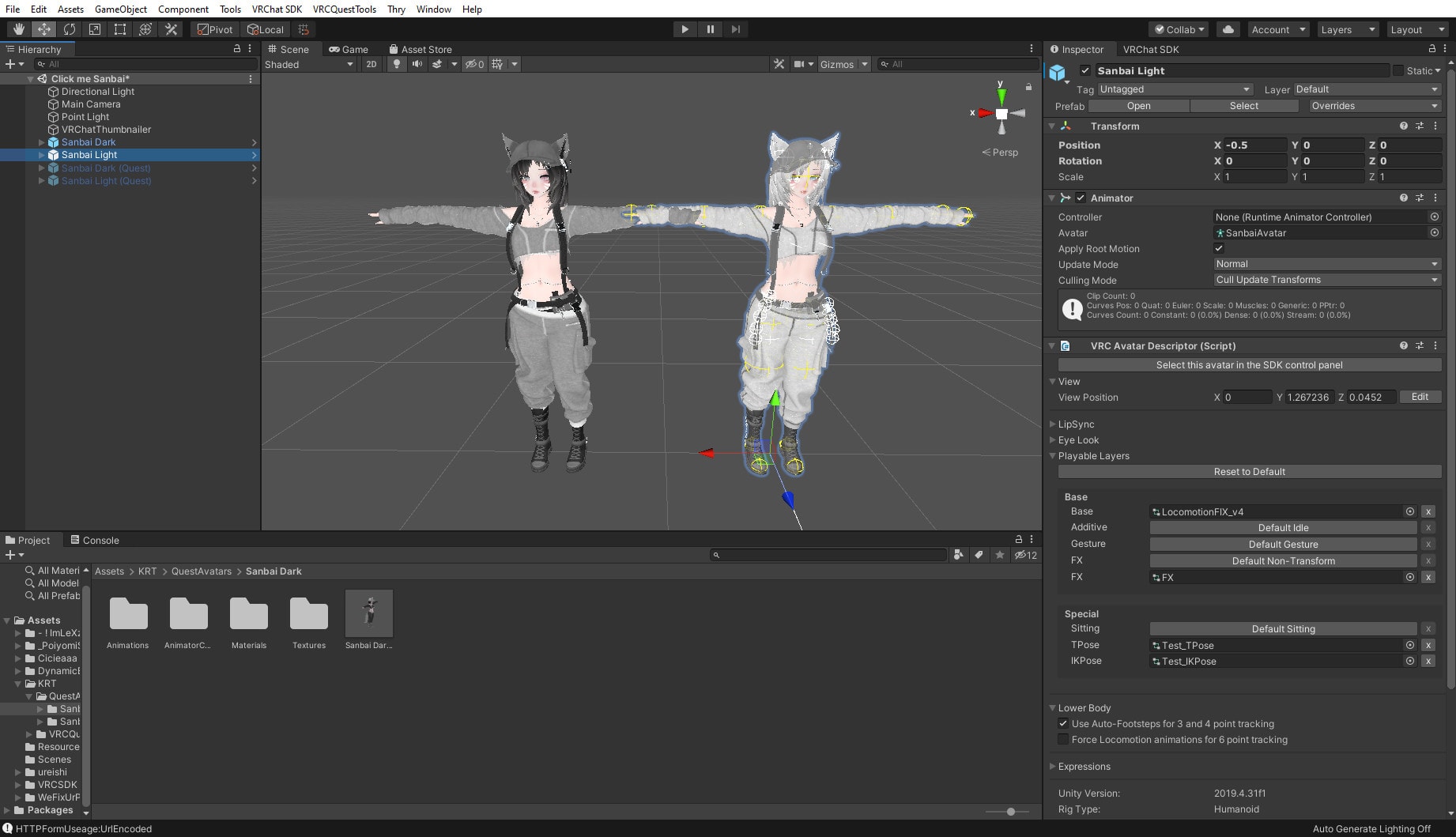Select the Scale tool
Viewport: 1456px width, 837px height.
(94, 29)
